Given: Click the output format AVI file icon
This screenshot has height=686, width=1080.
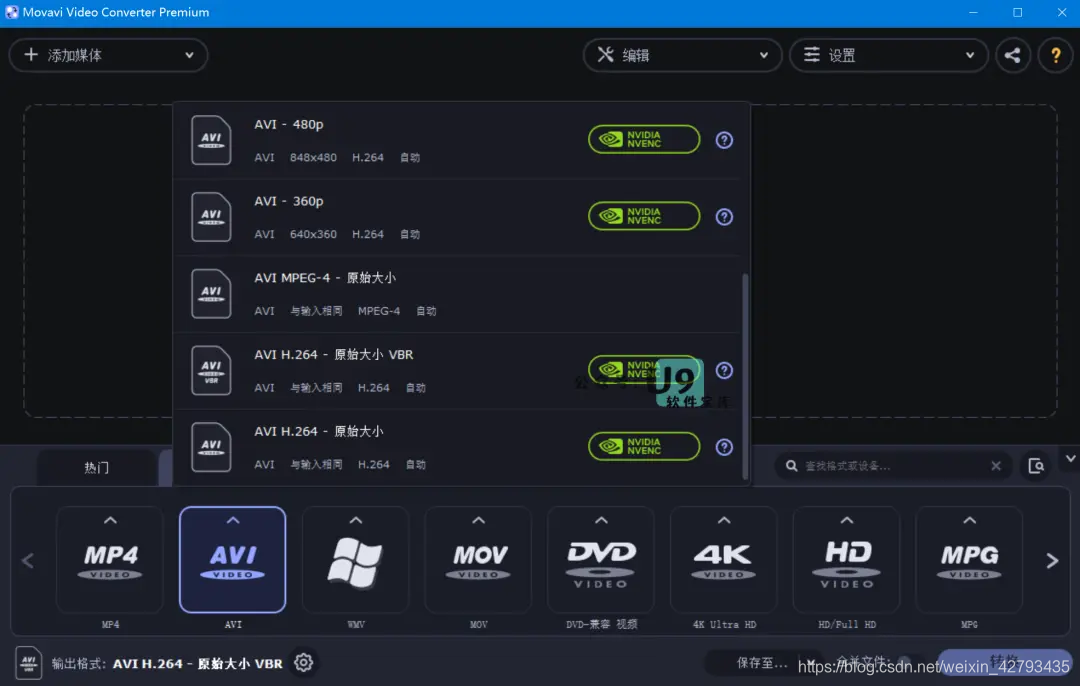Looking at the screenshot, I should click(x=28, y=663).
